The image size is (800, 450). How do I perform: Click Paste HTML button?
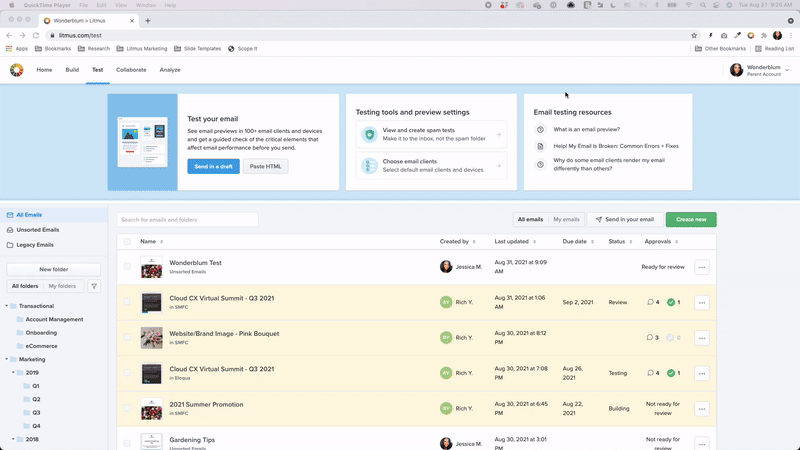pyautogui.click(x=265, y=166)
